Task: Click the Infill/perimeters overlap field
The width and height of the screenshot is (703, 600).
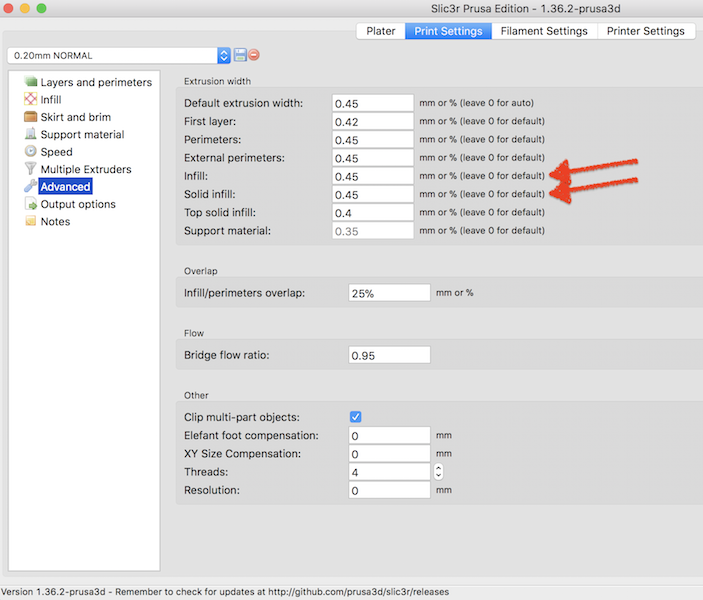Action: pos(389,293)
